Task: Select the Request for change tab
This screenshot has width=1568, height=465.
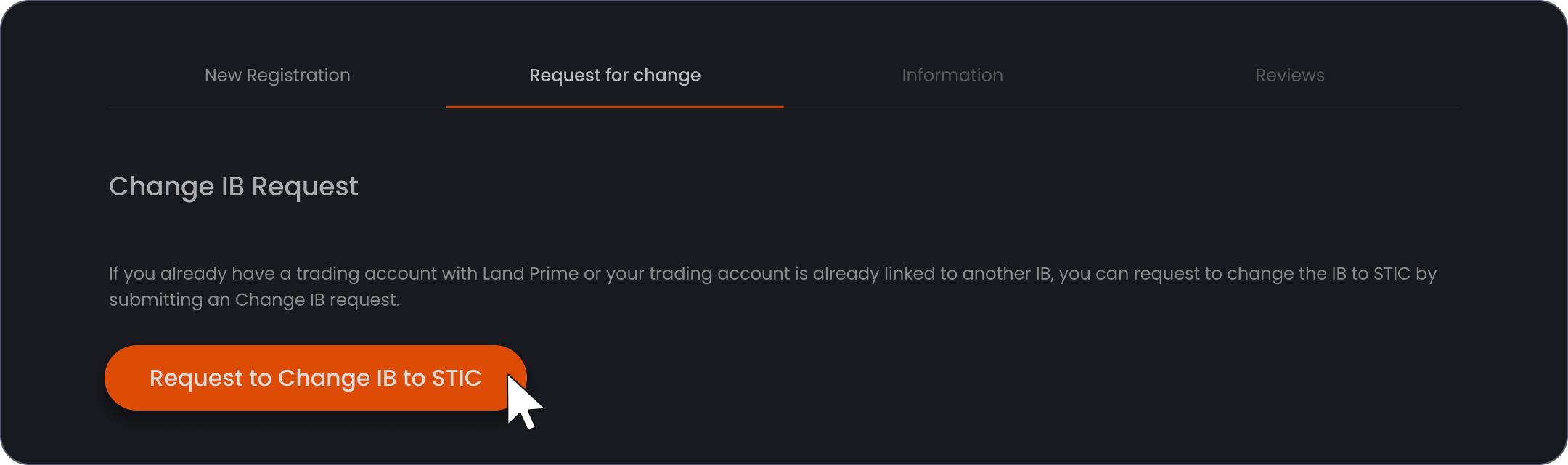Action: pyautogui.click(x=615, y=76)
